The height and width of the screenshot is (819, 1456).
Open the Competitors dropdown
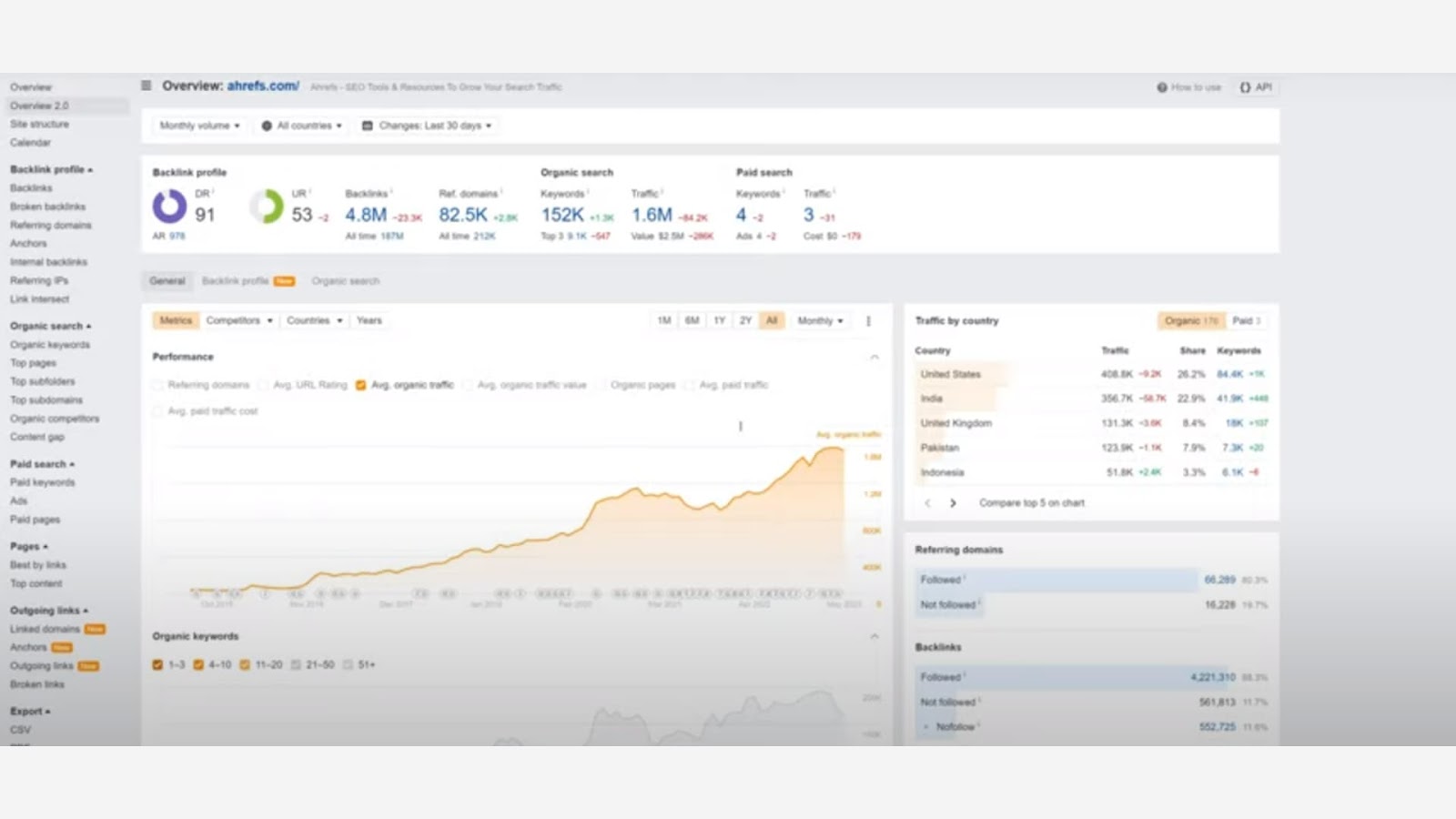coord(239,320)
